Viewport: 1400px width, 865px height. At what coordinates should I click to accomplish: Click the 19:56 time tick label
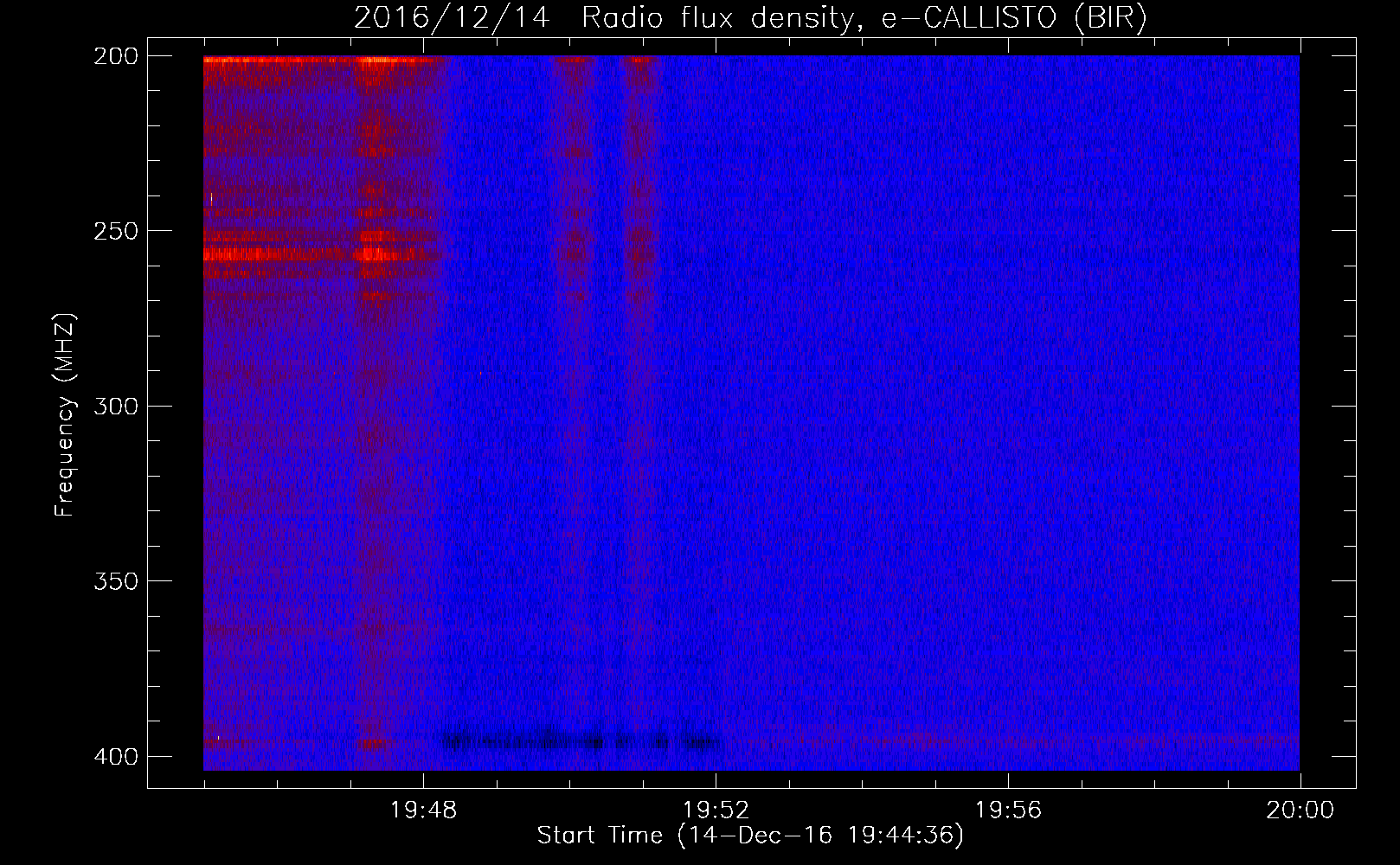pos(1008,811)
